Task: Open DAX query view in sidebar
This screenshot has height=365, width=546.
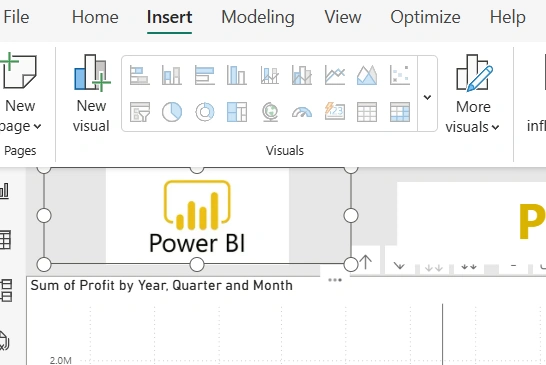Action: point(4,340)
